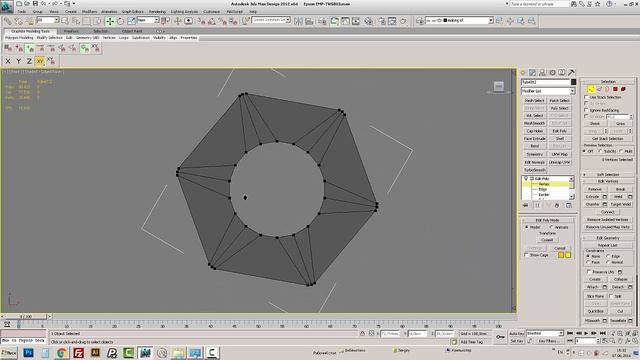Select the Rotate tool in main toolbar
This screenshot has height=360, width=640.
[120, 21]
